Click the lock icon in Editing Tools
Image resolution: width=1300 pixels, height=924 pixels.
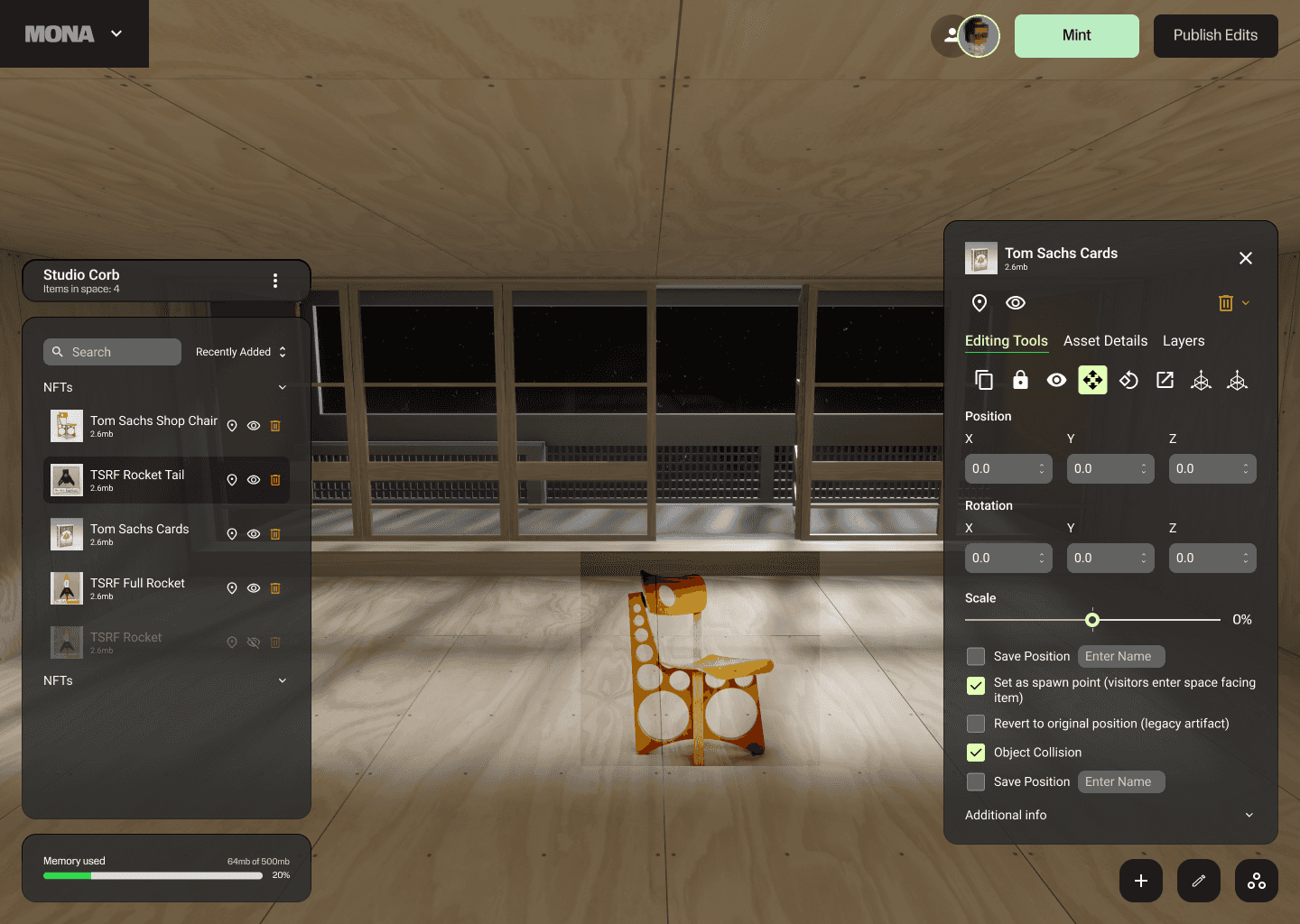coord(1020,381)
